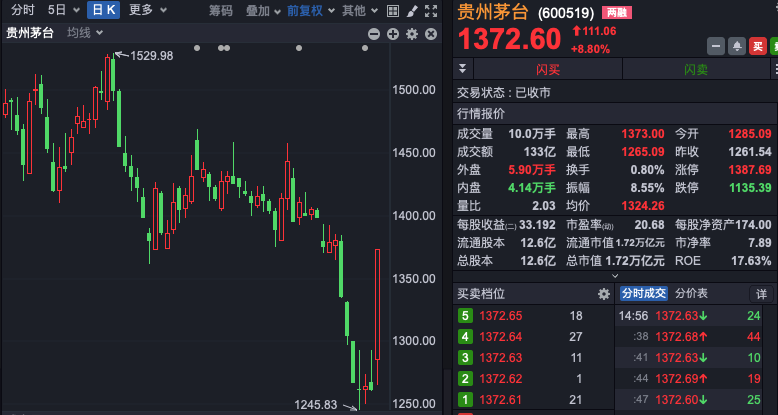The image size is (778, 415).
Task: Click the 行情报价 section header
Action: pos(480,114)
